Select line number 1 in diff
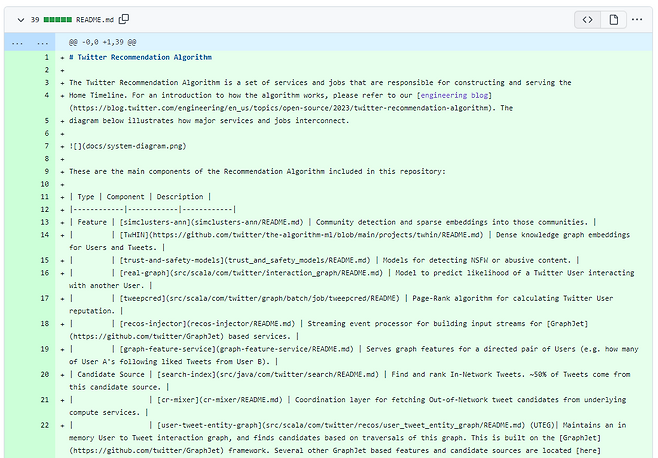The width and height of the screenshot is (658, 458). pyautogui.click(x=46, y=57)
